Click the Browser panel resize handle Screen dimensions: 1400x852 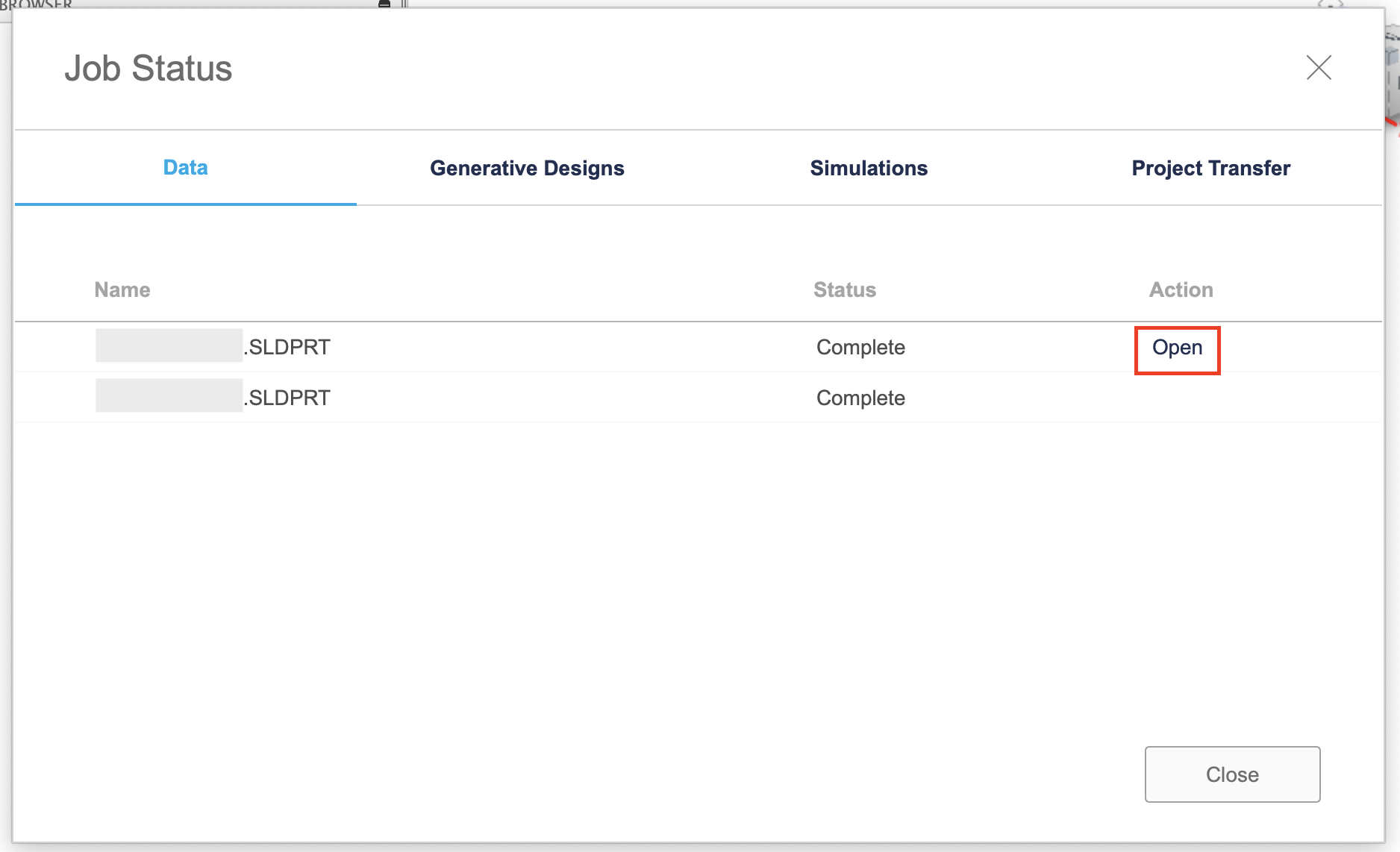pos(404,4)
